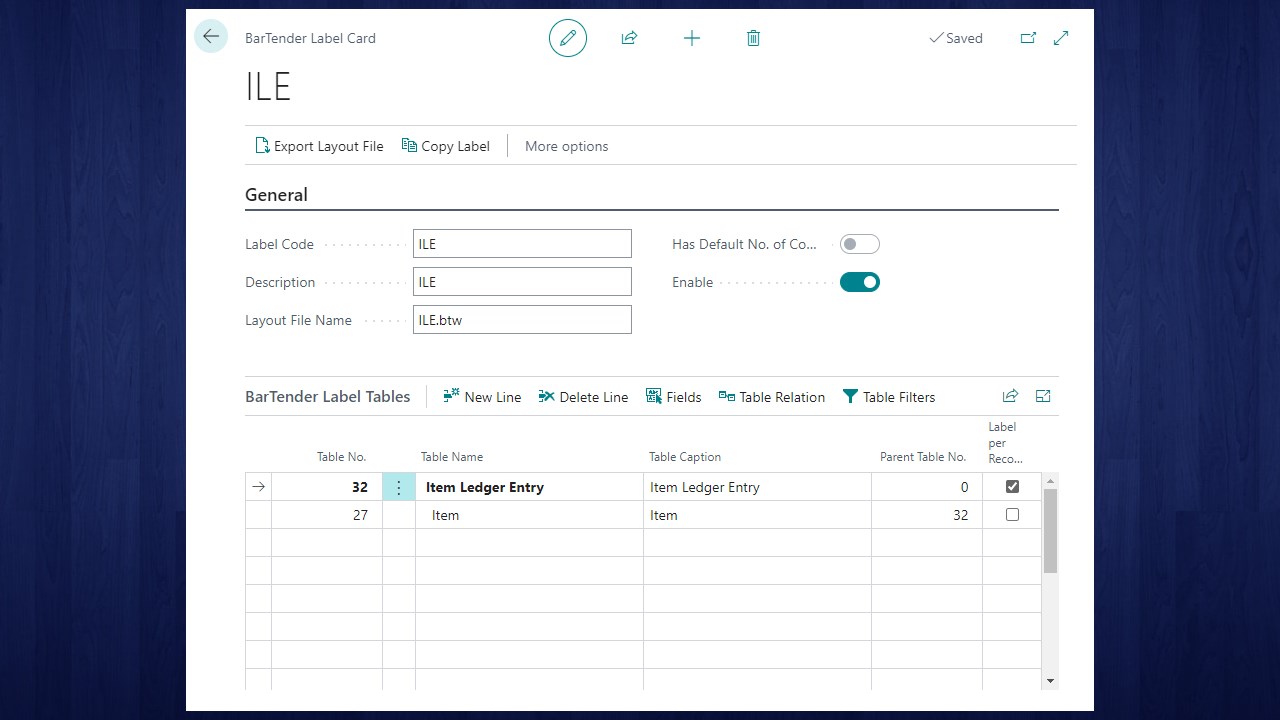Uncheck Label per Record for Item Ledger Entry
Screen dimensions: 1280x720
coord(1012,487)
